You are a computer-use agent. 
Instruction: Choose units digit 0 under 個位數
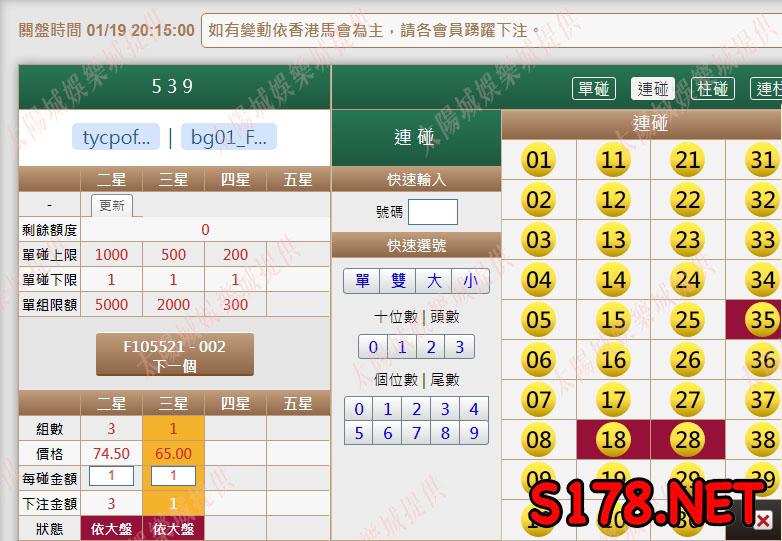pyautogui.click(x=359, y=409)
